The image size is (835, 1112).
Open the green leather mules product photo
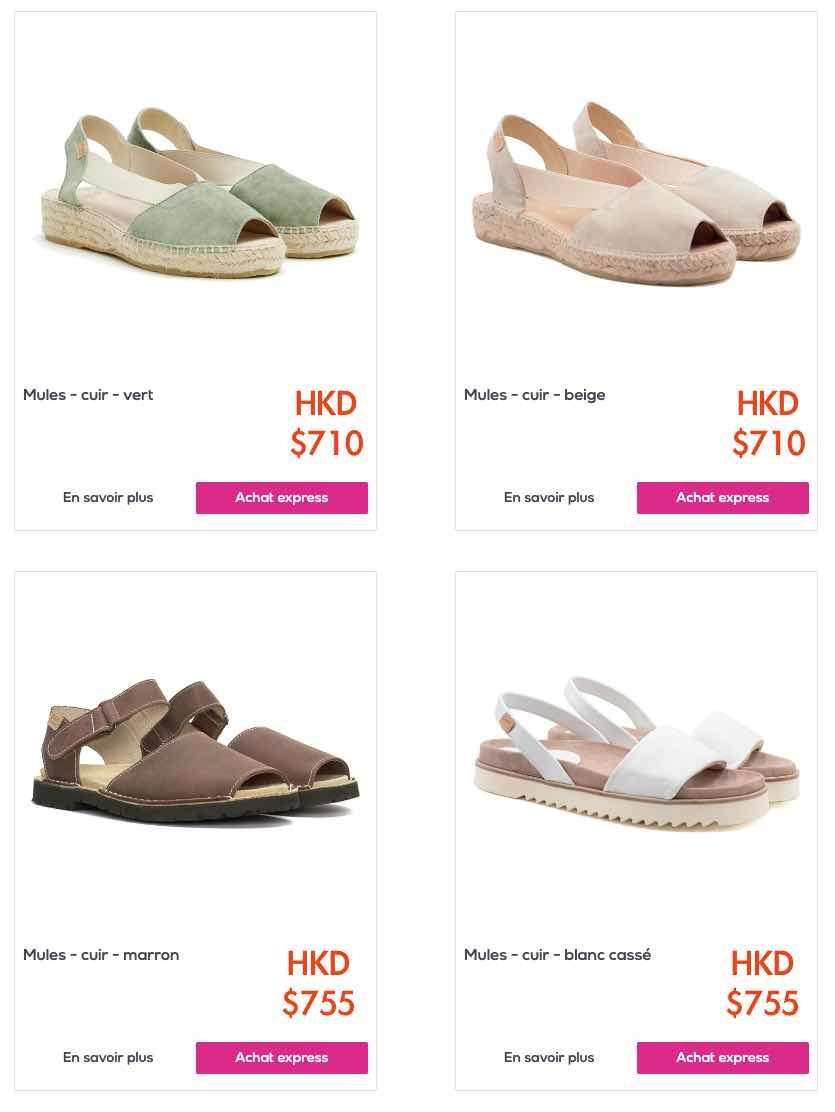(x=195, y=191)
